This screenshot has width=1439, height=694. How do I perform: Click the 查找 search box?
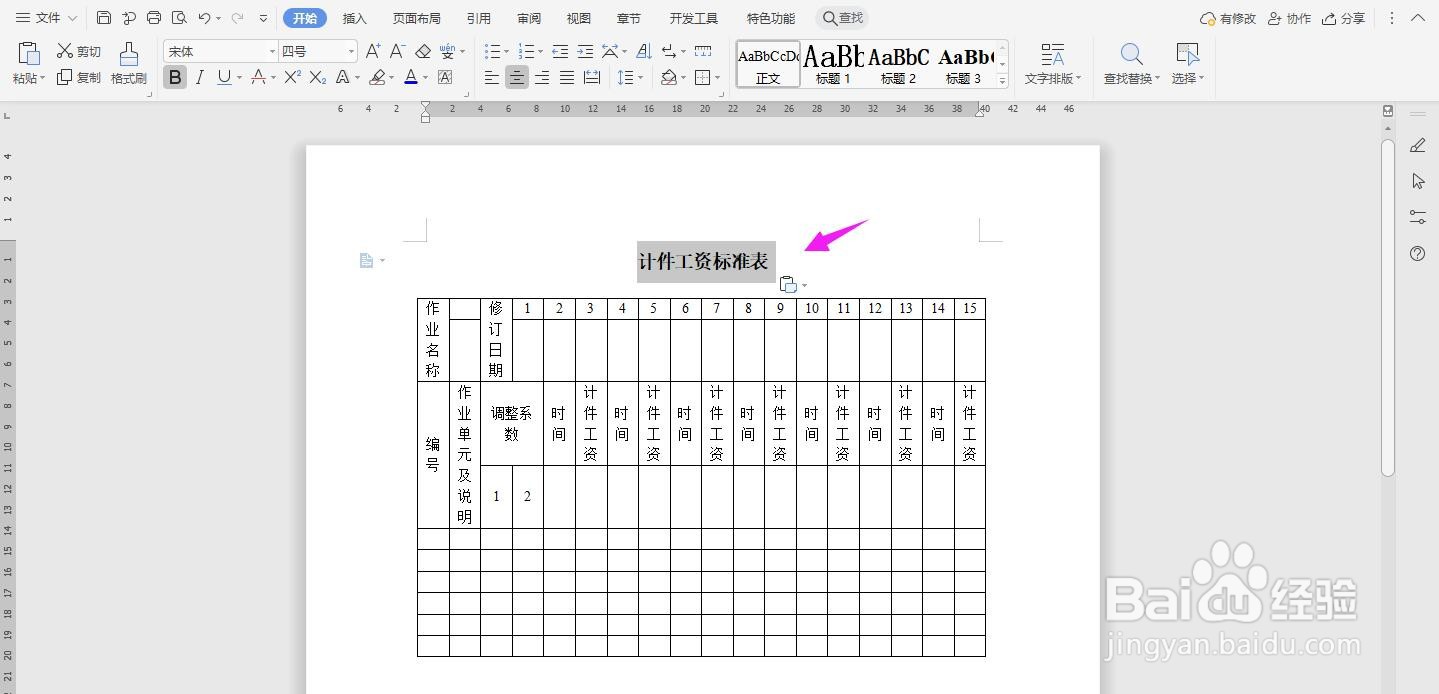pyautogui.click(x=842, y=18)
